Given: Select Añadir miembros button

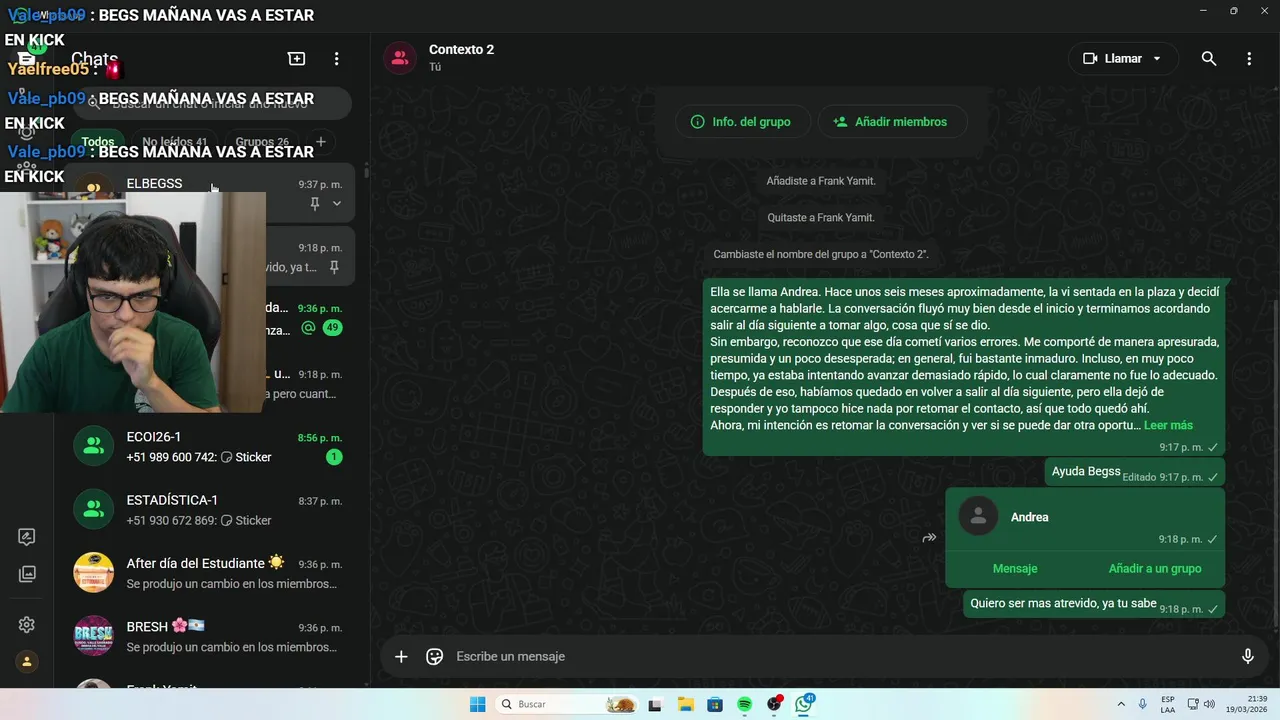Looking at the screenshot, I should pyautogui.click(x=890, y=122).
